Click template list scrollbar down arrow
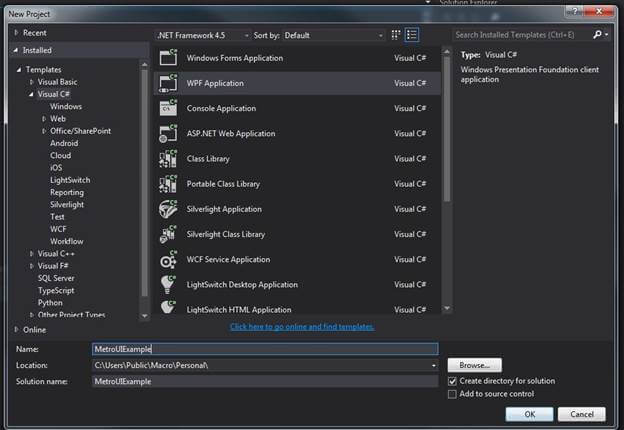Image resolution: width=624 pixels, height=430 pixels. coord(447,308)
